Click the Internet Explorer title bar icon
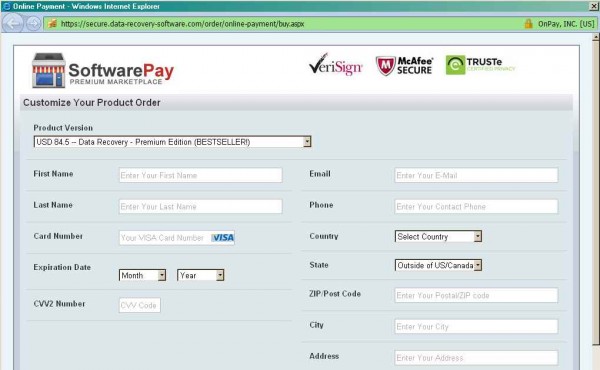The image size is (600, 370). tap(6, 6)
